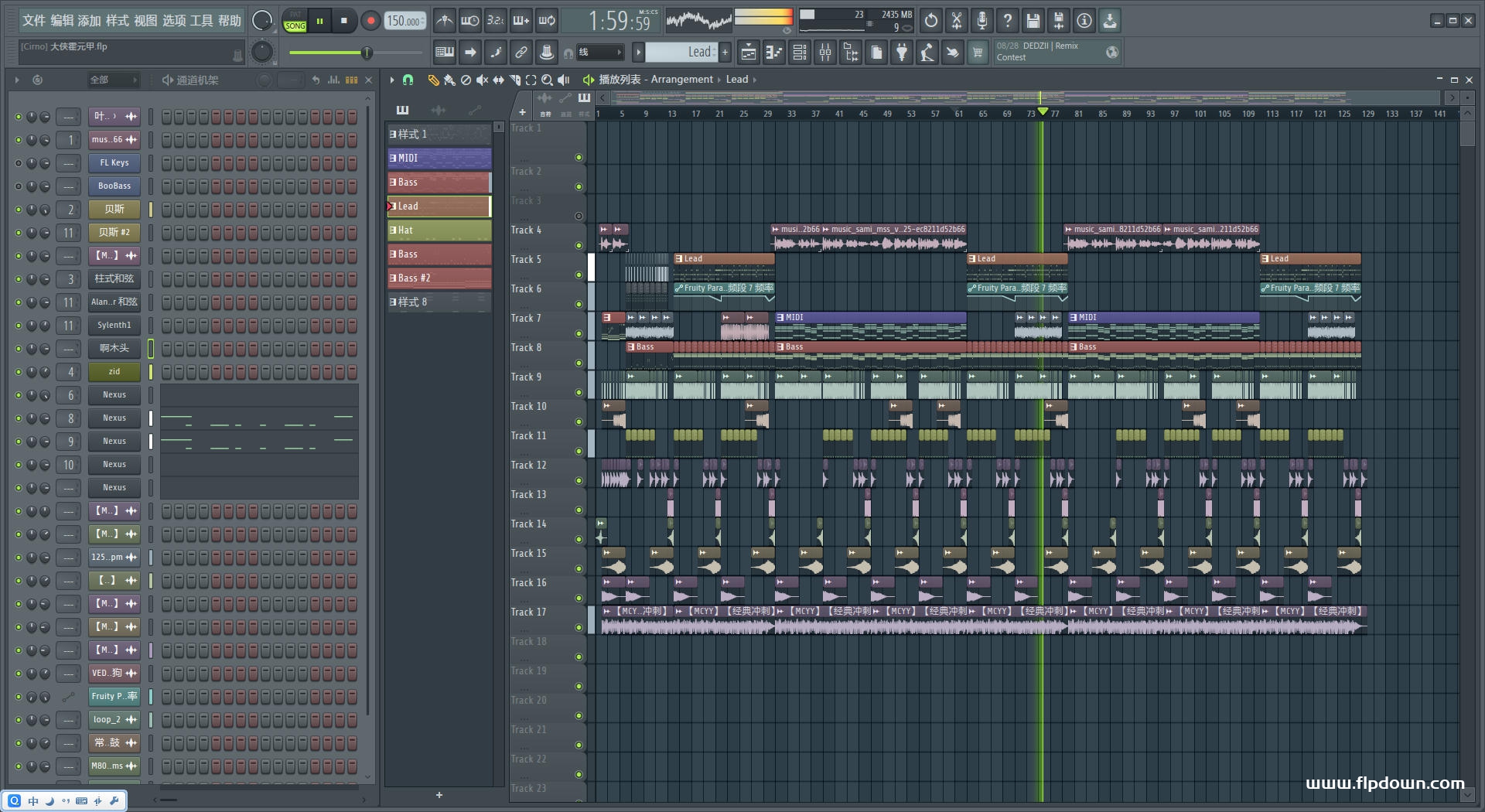Select the slice tool in playlist toolbar
This screenshot has height=812, width=1485.
tap(514, 80)
